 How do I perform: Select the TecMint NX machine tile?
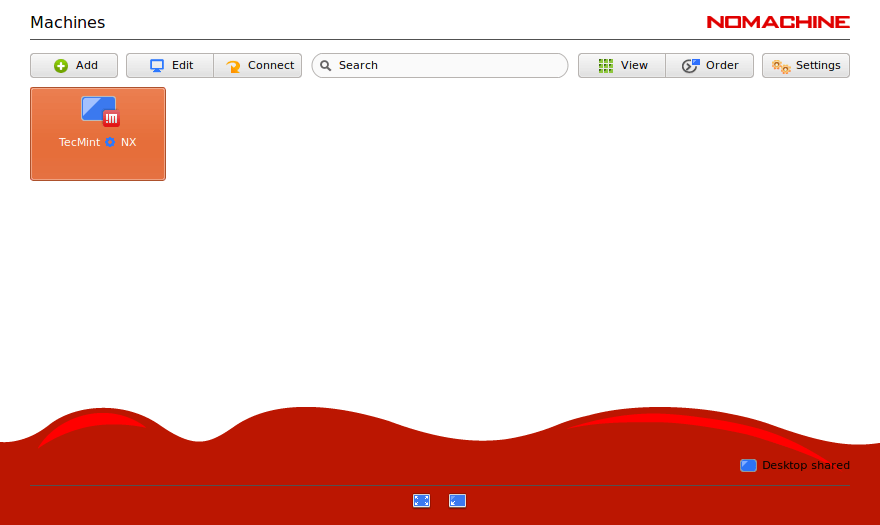(x=98, y=134)
